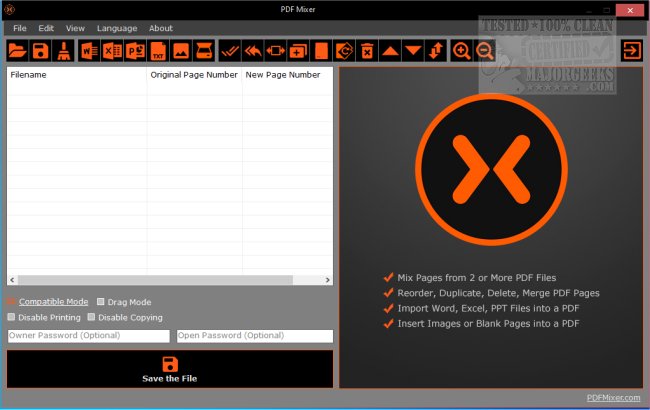
Task: Click the New Page Number column header
Action: pos(287,75)
